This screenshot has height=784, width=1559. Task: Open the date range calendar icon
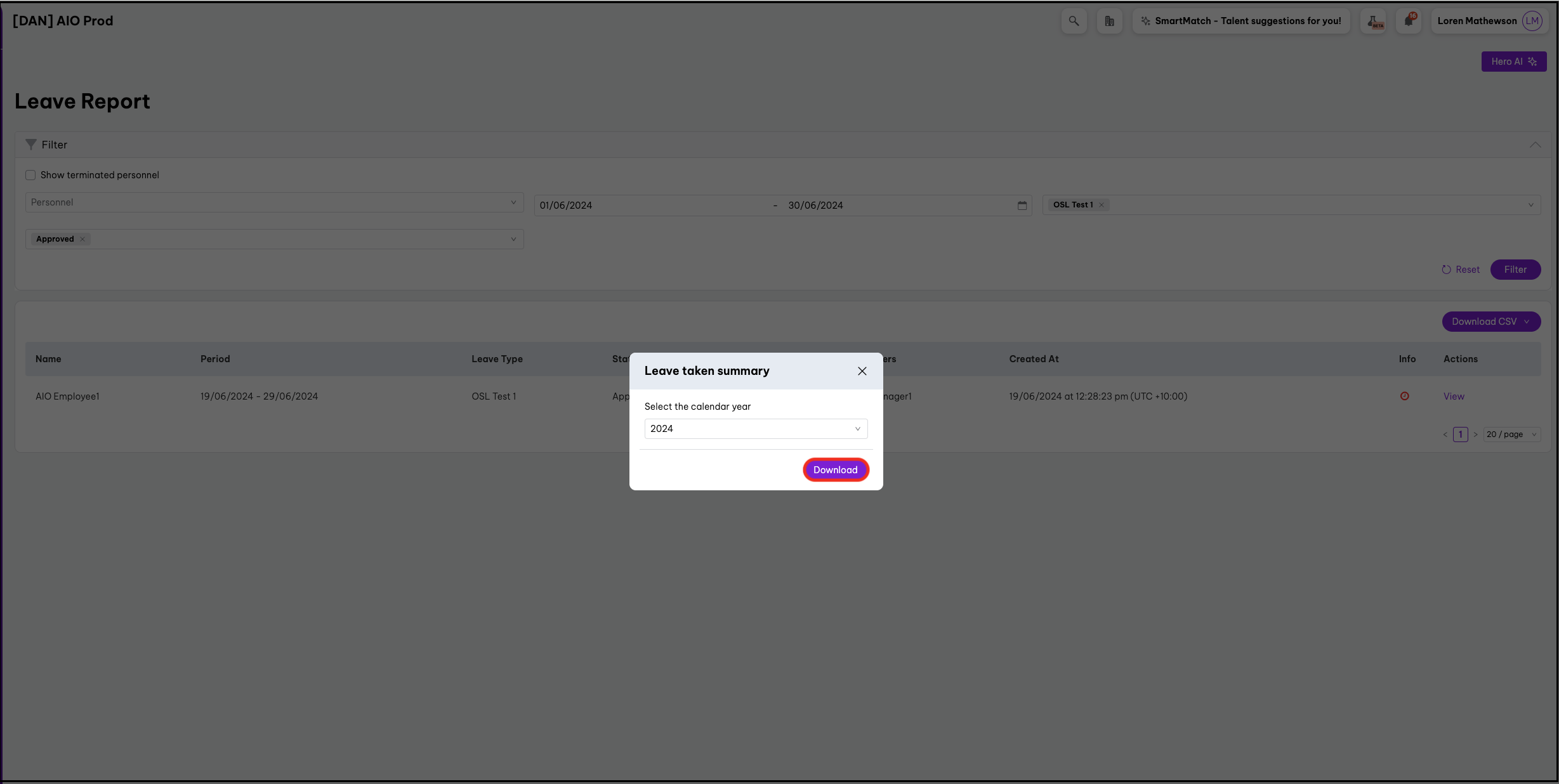(x=1022, y=206)
